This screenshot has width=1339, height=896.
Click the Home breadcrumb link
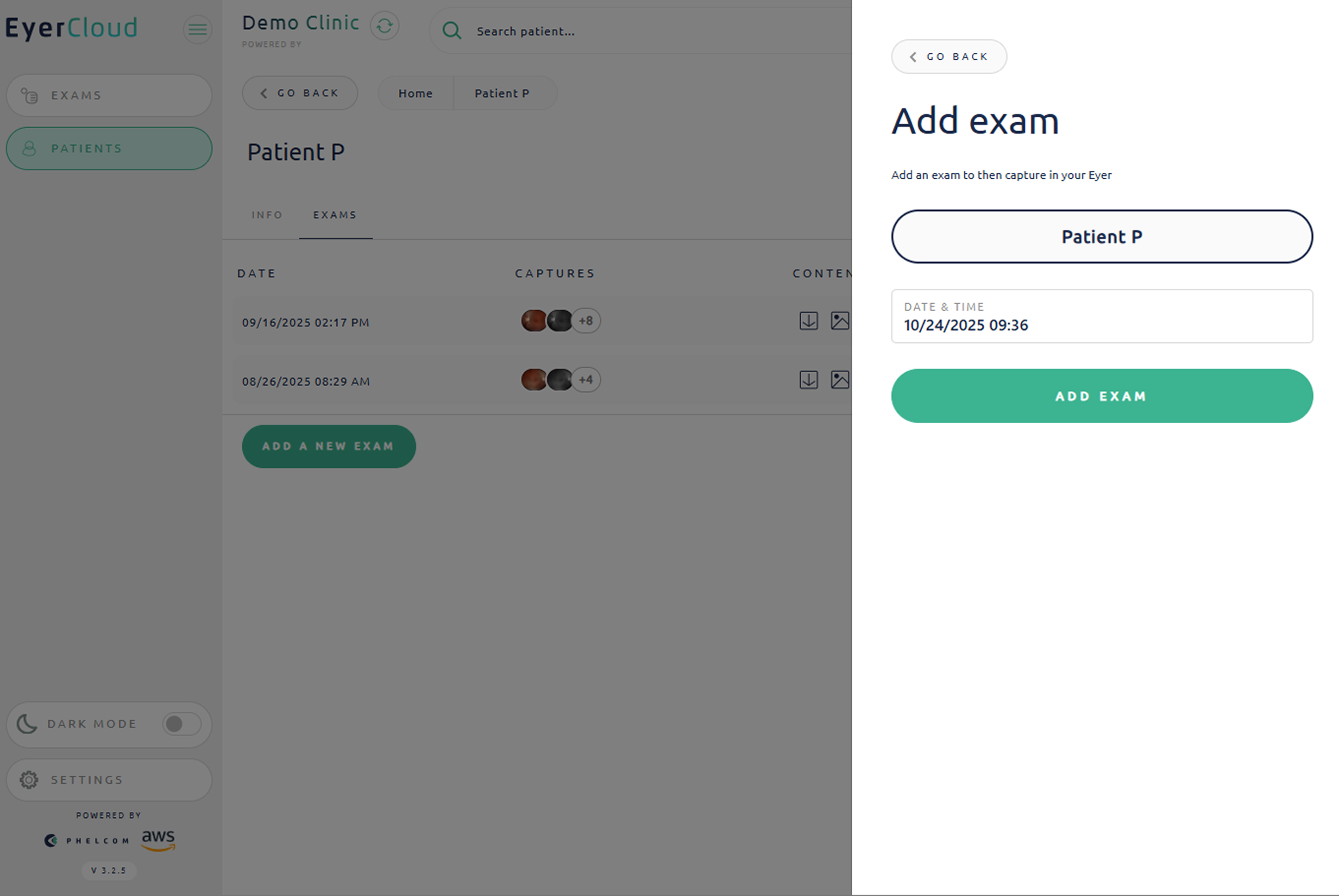tap(415, 93)
